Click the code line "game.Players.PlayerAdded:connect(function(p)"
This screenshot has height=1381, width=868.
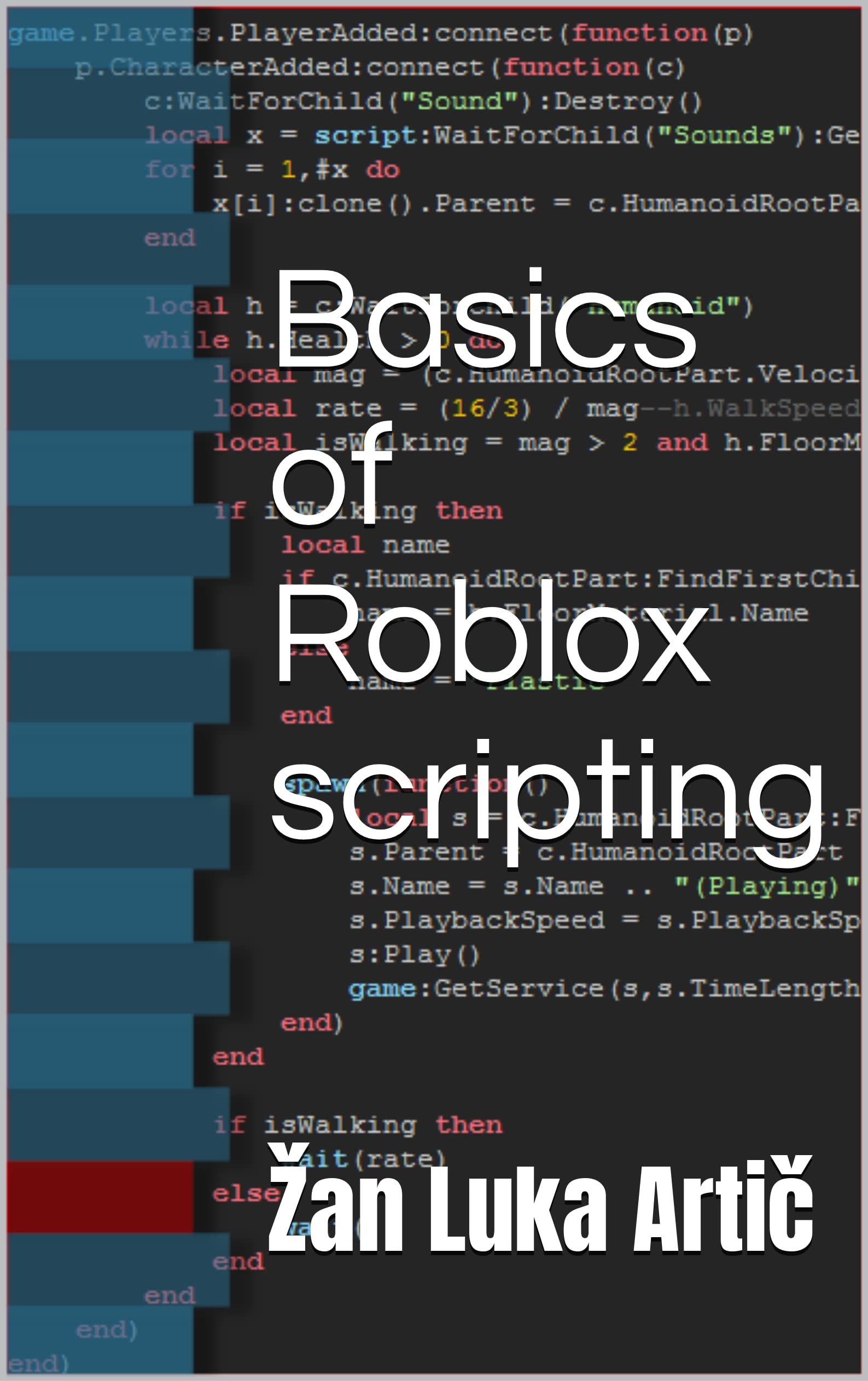(x=381, y=33)
